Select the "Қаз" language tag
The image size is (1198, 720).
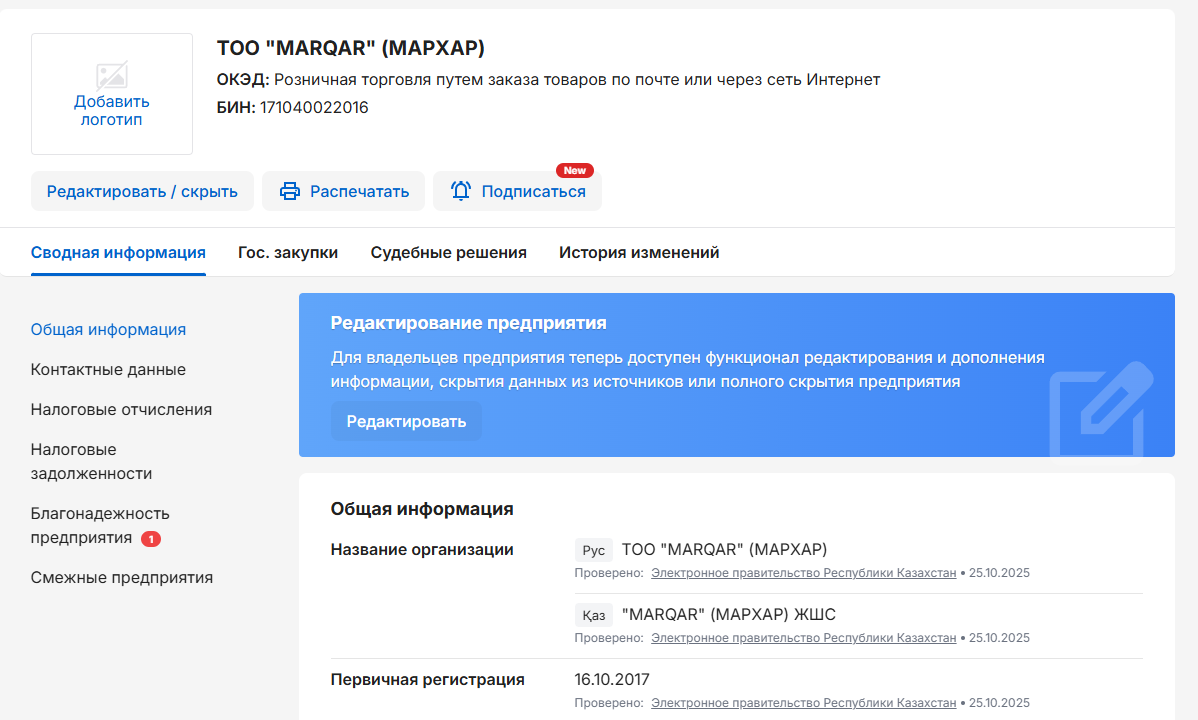[x=592, y=614]
